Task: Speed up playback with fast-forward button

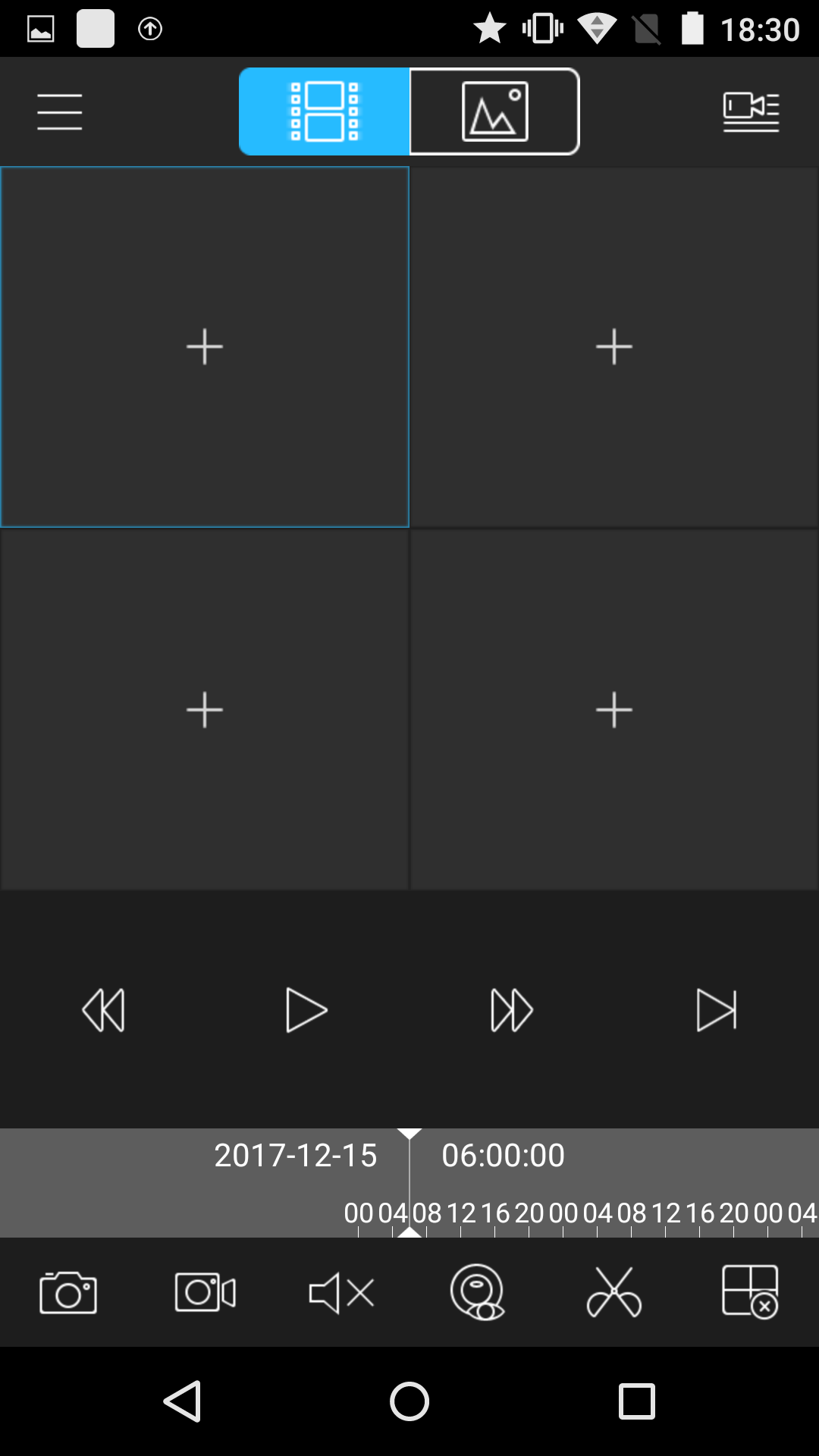Action: click(512, 1010)
